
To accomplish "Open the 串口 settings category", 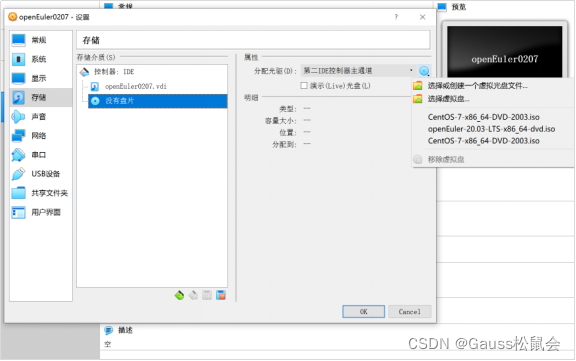I will tap(40, 155).
